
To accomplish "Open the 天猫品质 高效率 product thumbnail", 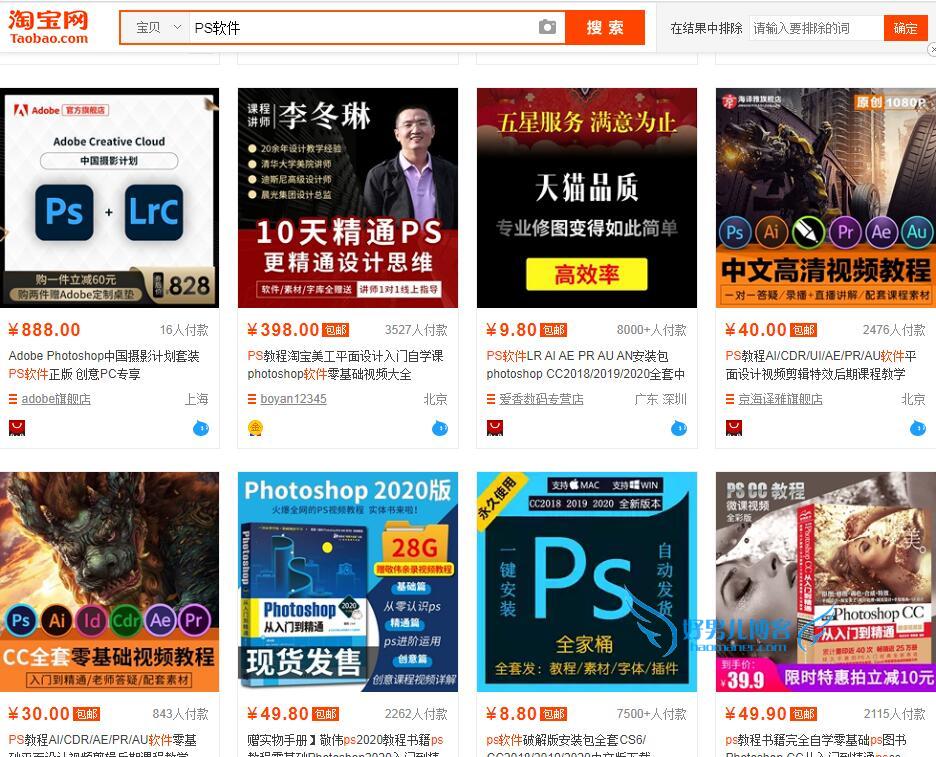I will click(x=587, y=198).
